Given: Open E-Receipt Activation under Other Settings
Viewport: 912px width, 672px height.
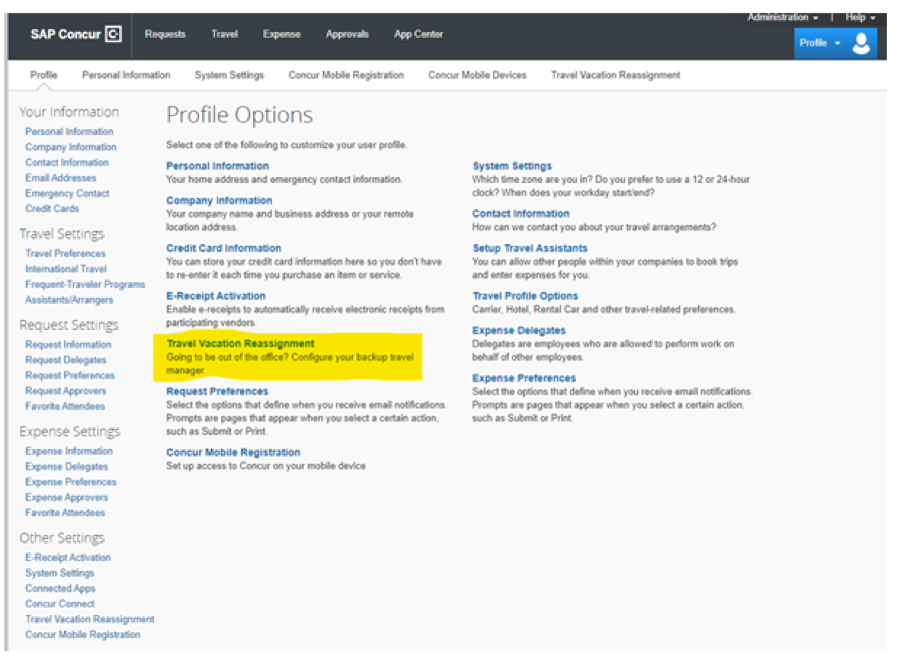Looking at the screenshot, I should tap(67, 557).
